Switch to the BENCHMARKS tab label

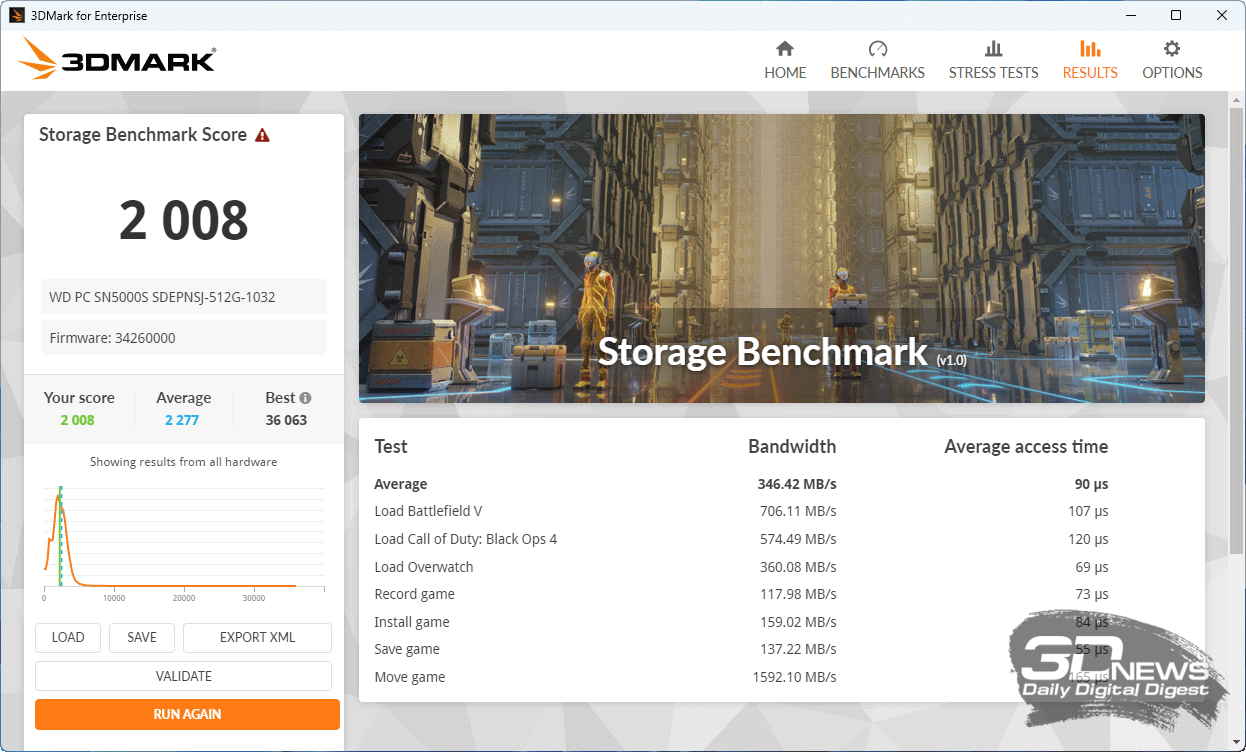click(x=877, y=73)
